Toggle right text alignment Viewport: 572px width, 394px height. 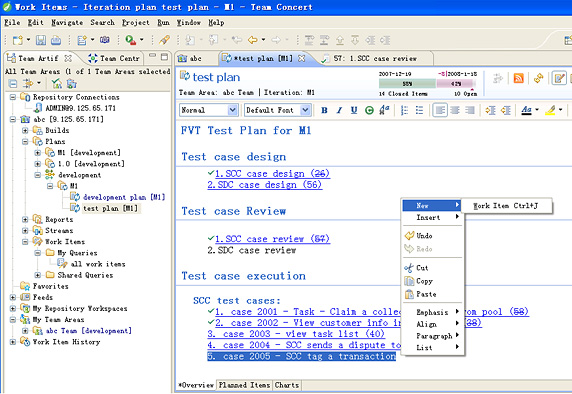tap(470, 110)
